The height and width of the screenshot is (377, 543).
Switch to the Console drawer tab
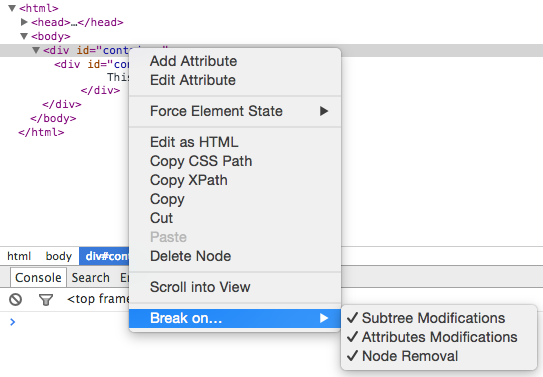(38, 278)
